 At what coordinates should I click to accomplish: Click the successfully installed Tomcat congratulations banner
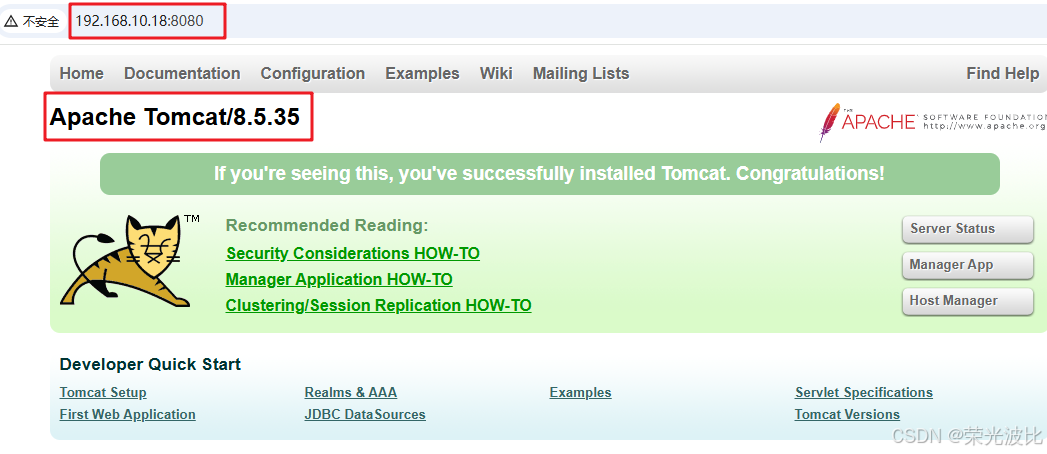point(550,174)
